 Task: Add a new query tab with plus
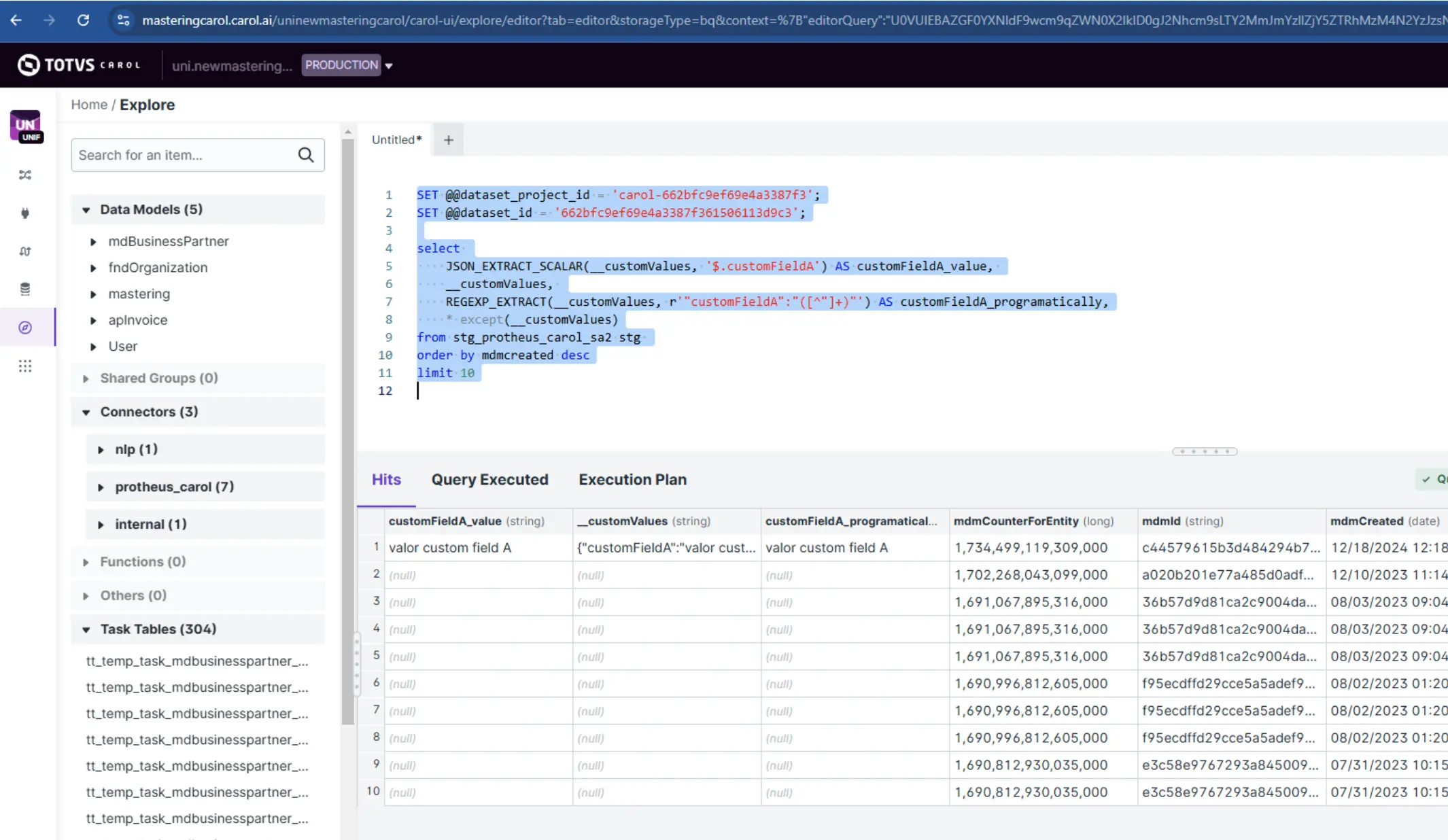(449, 140)
